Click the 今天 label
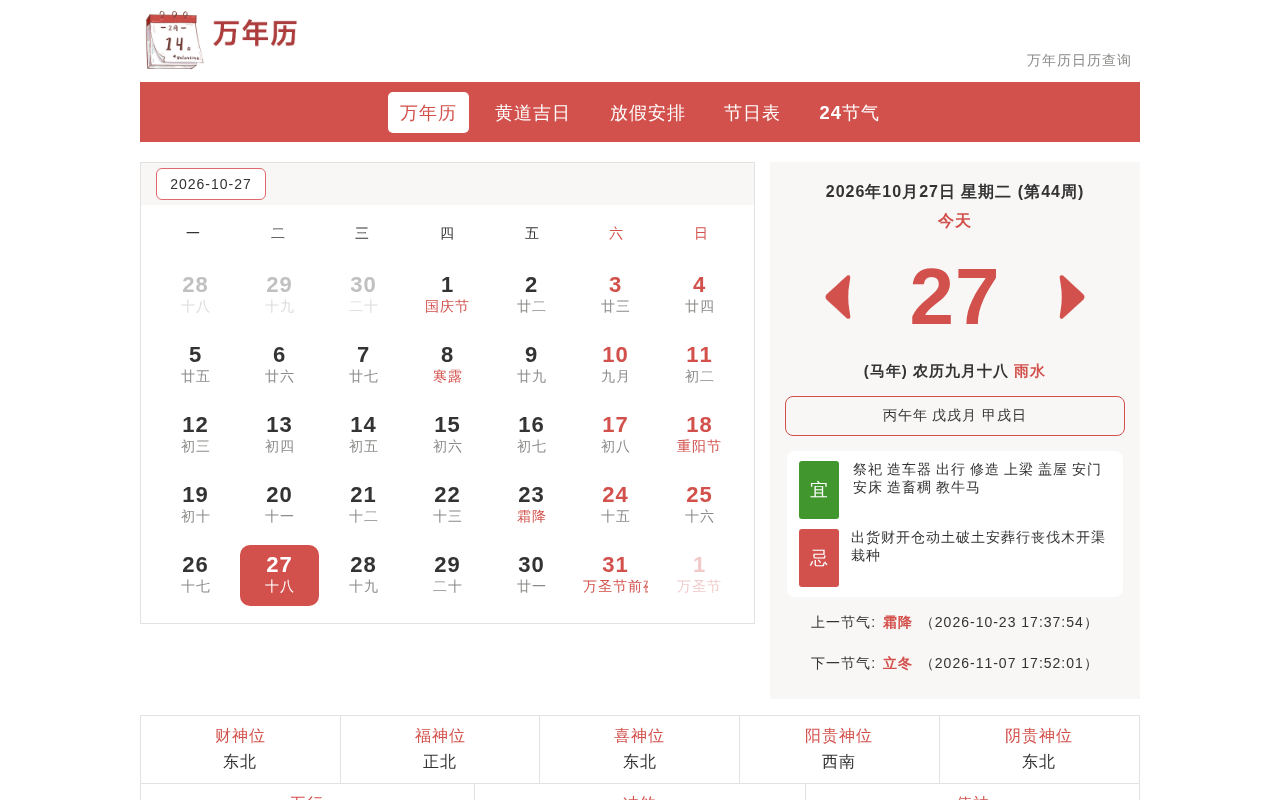Screen dimensions: 1280x800 pyautogui.click(x=954, y=221)
